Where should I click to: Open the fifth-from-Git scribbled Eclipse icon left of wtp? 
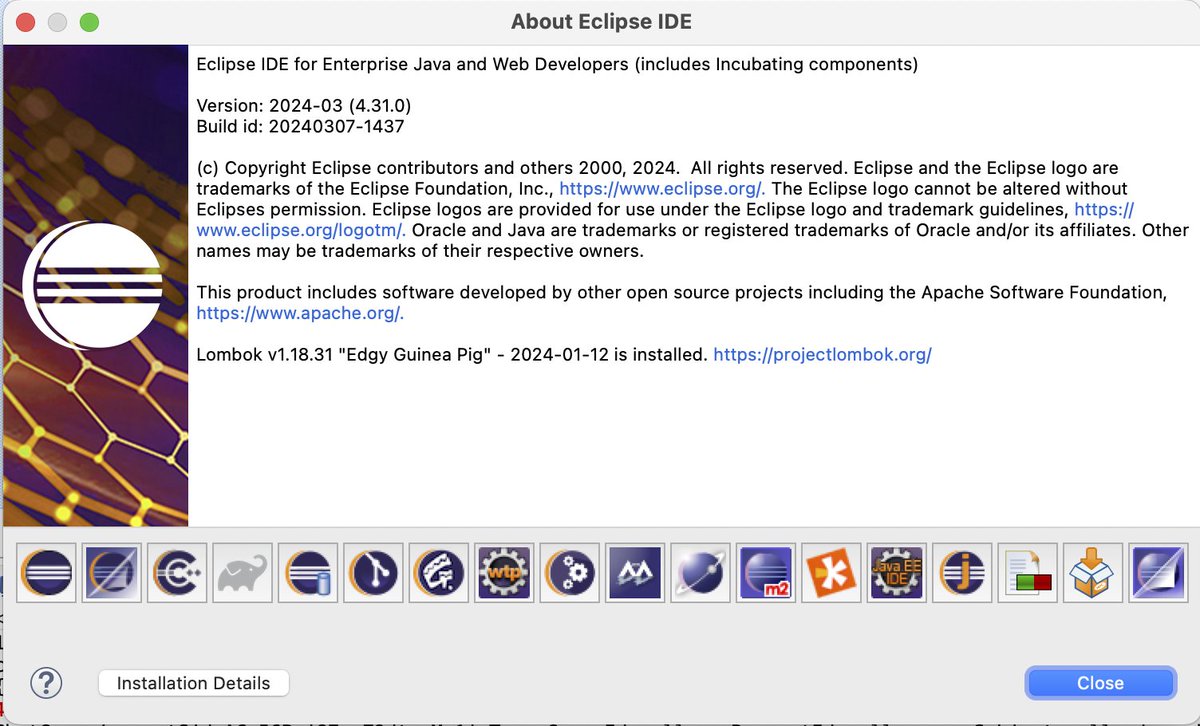(x=439, y=573)
